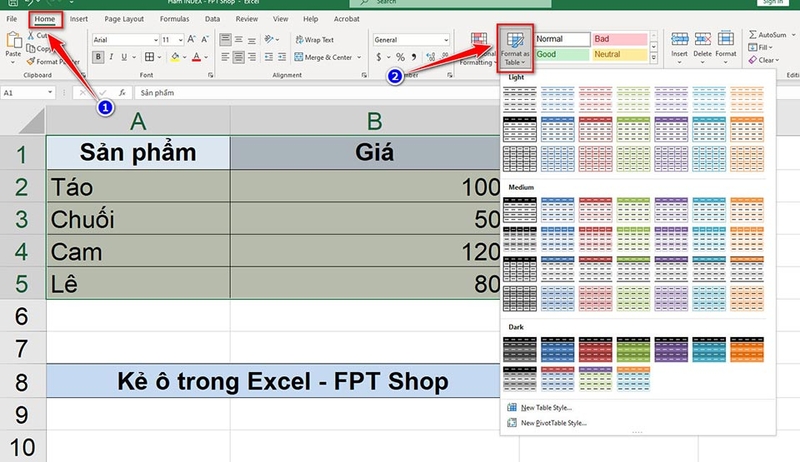Screen dimensions: 800x462
Task: Click the AutoSum sigma icon
Action: 753,35
